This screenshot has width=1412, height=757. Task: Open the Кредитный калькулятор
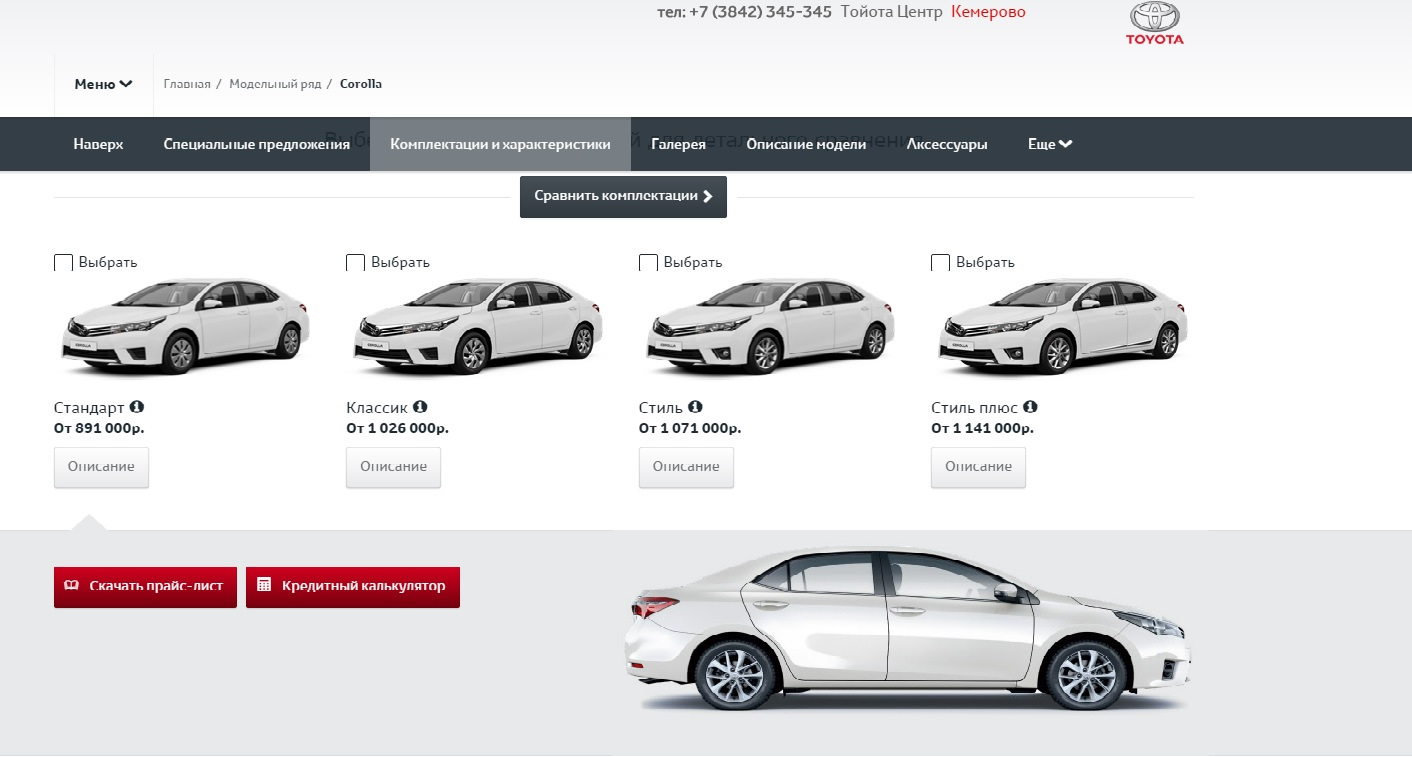353,586
